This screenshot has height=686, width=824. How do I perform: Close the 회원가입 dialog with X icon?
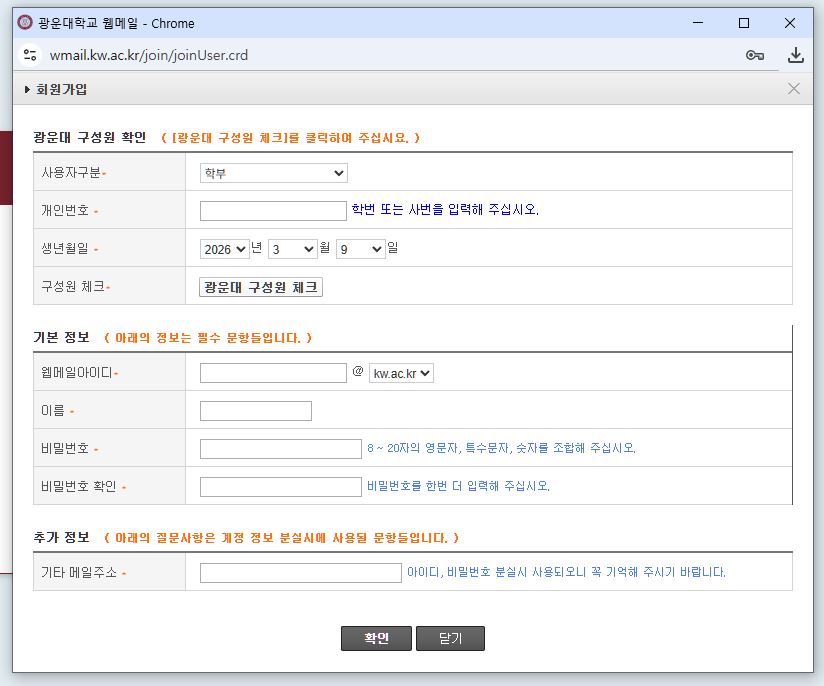794,89
